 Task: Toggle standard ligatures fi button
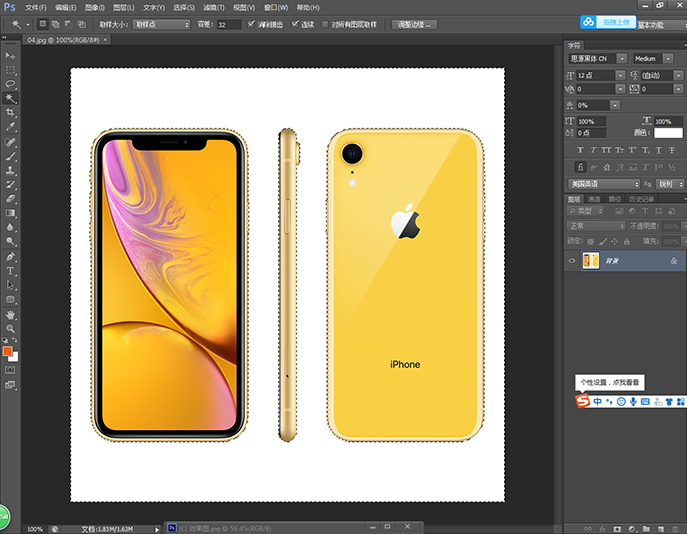[581, 167]
